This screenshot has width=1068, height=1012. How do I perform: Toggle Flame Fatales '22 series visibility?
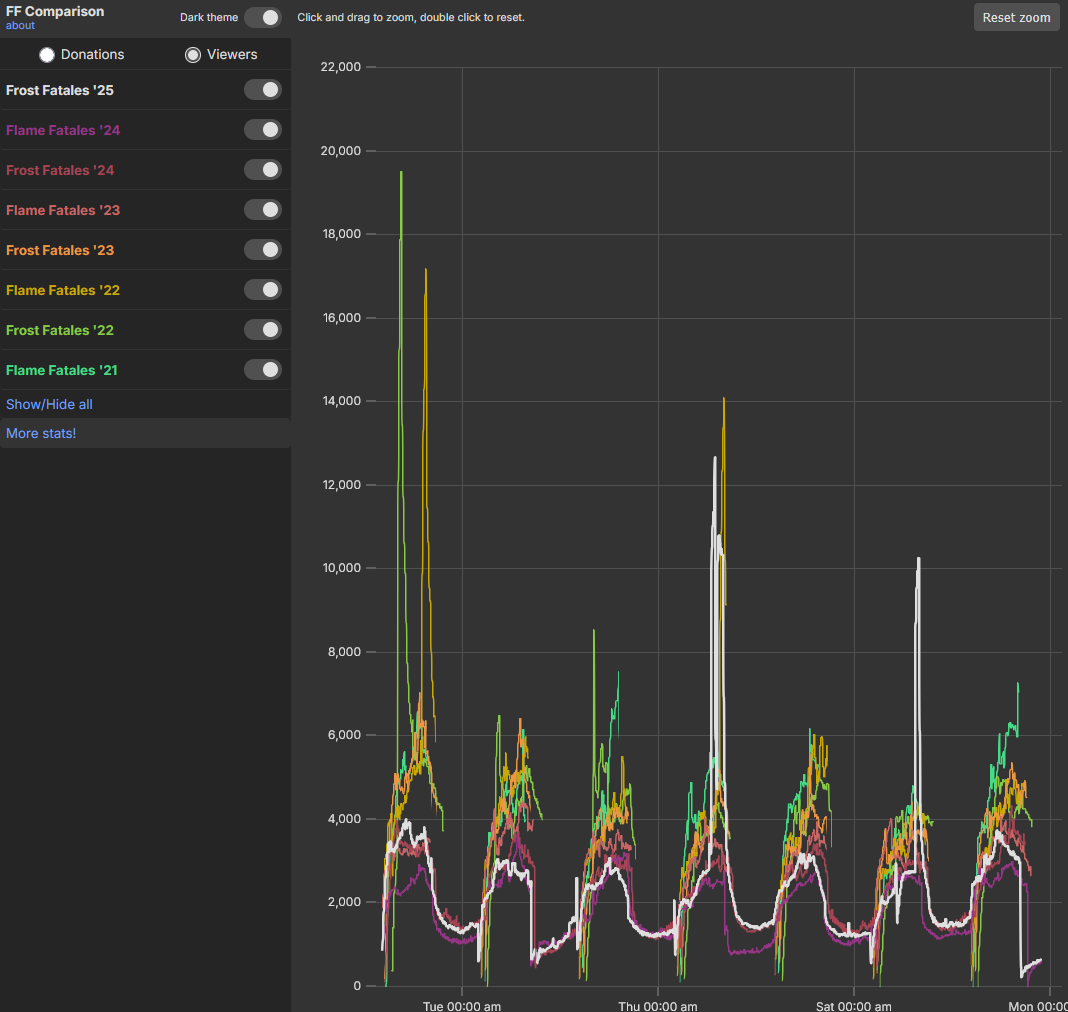point(263,290)
